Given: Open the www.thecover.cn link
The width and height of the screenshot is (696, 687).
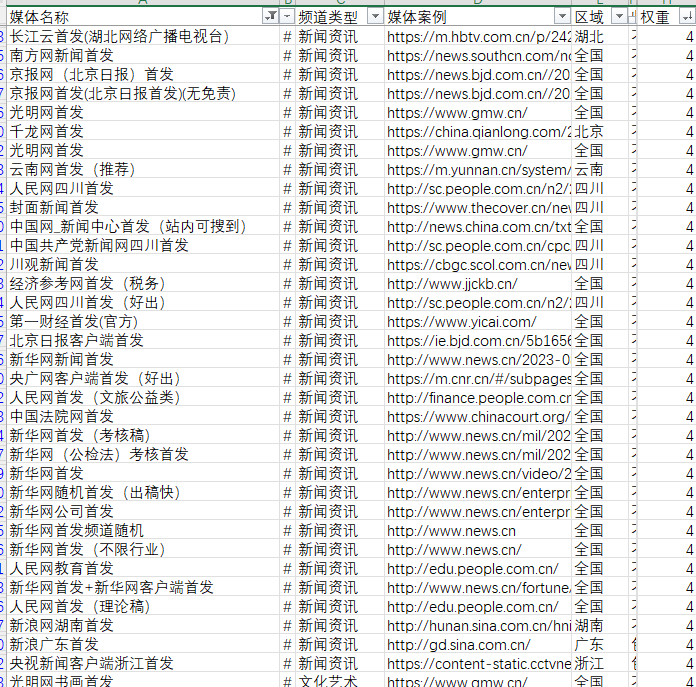Looking at the screenshot, I should pyautogui.click(x=478, y=207).
